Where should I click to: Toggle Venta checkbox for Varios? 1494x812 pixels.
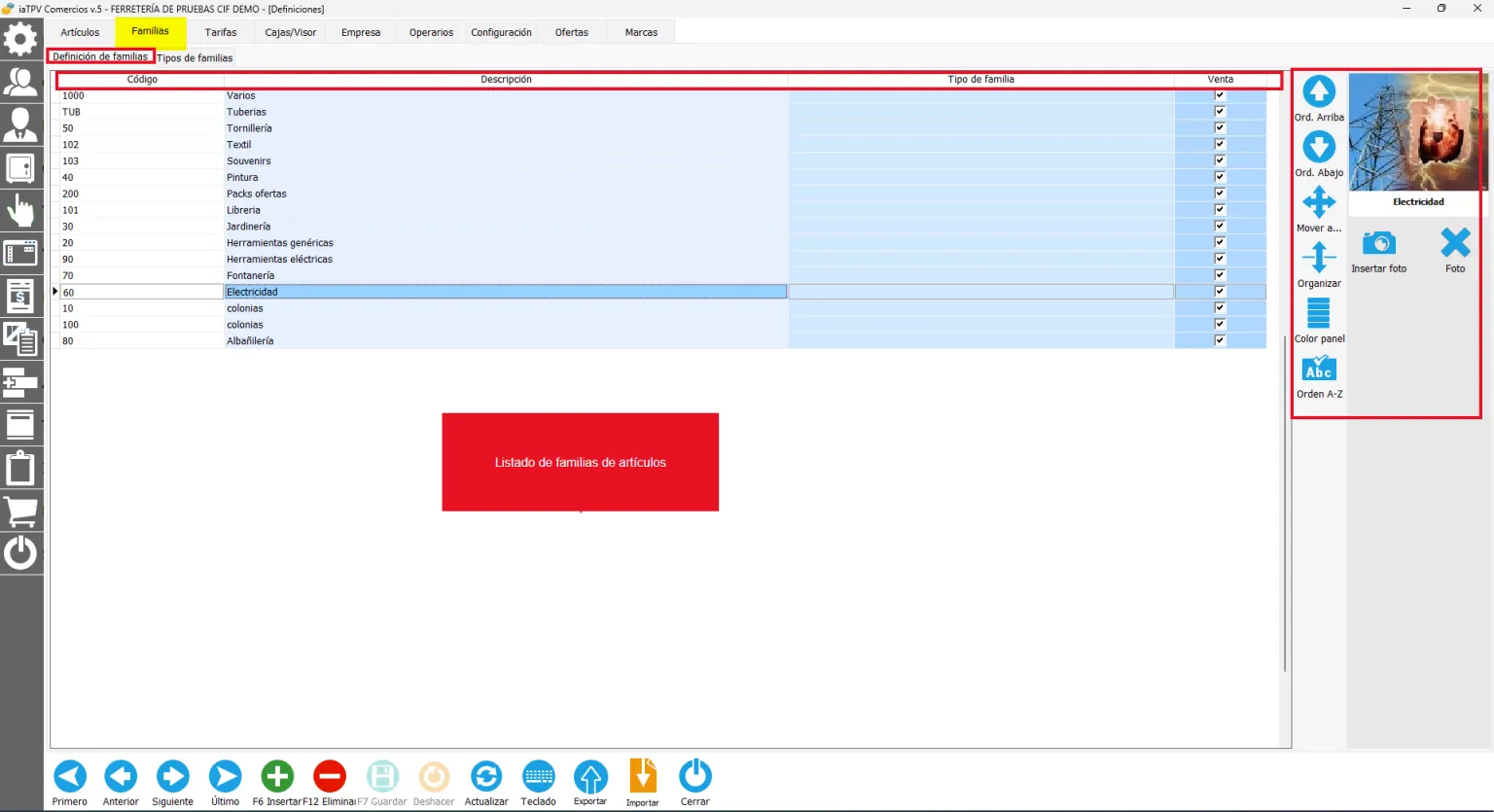tap(1220, 95)
